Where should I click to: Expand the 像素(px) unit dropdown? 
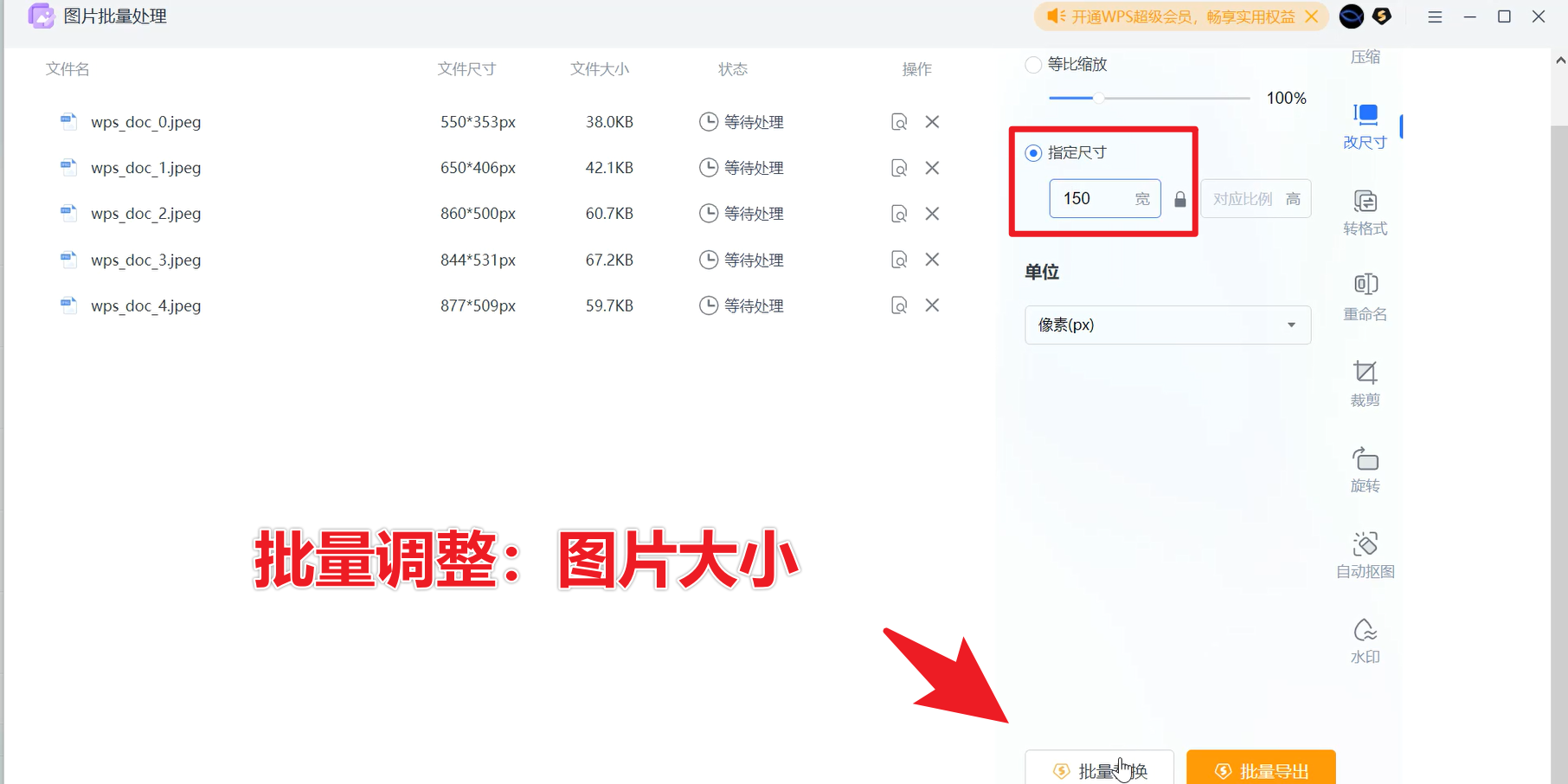click(1167, 325)
